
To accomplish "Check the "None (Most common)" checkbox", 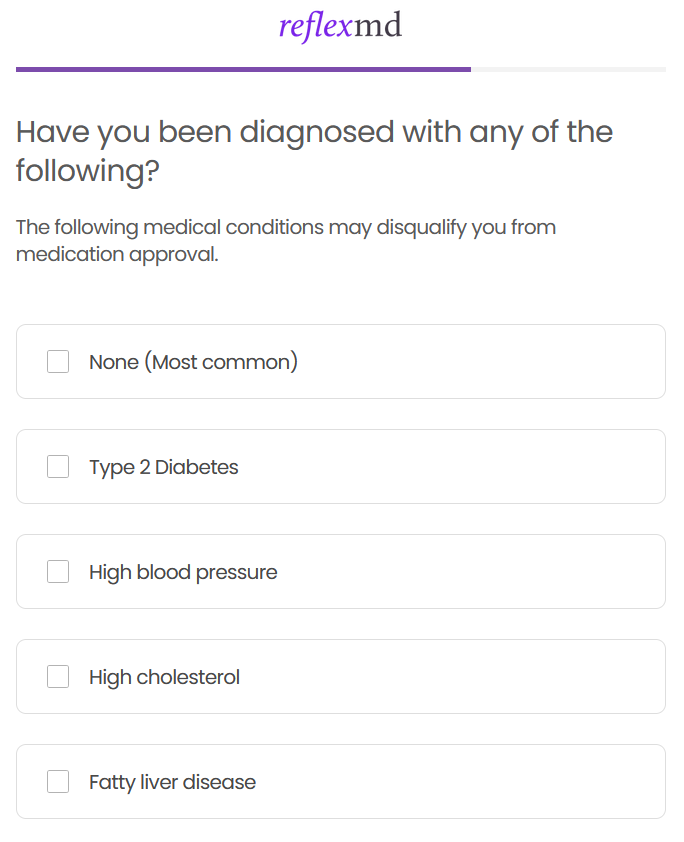I will [58, 362].
